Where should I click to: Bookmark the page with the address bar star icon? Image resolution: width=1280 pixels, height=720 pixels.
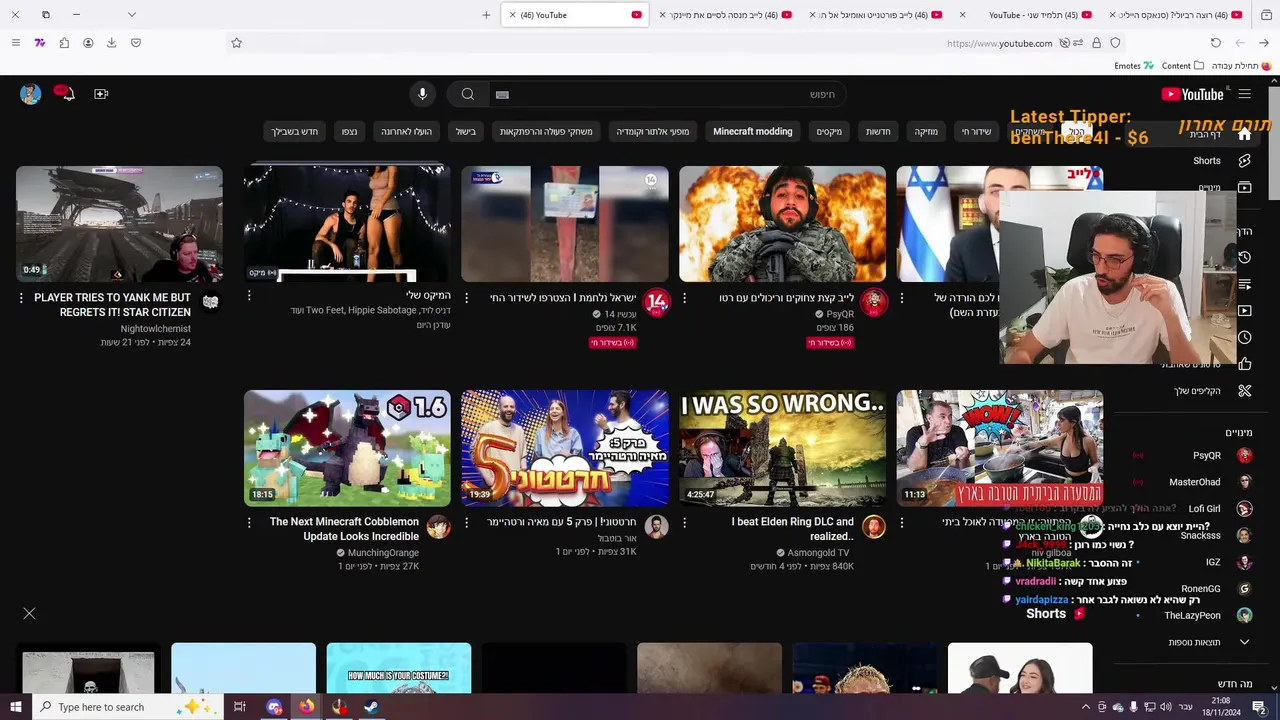[237, 43]
